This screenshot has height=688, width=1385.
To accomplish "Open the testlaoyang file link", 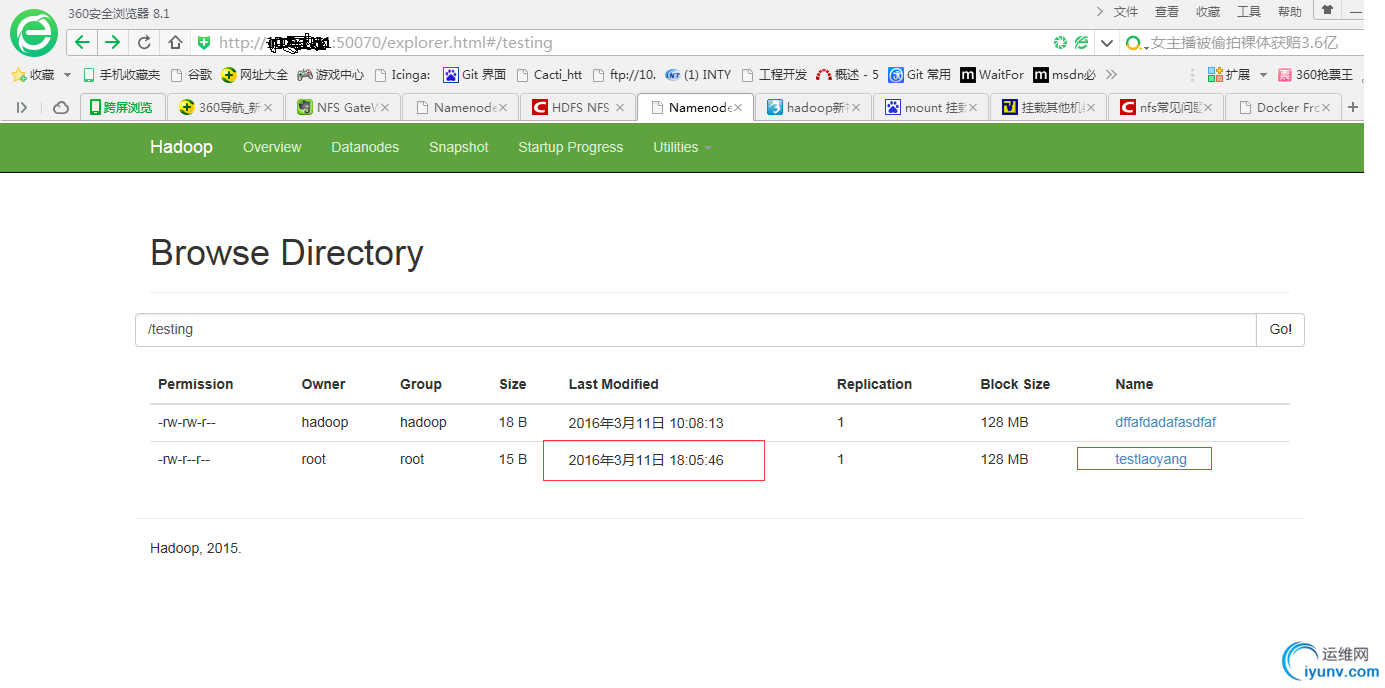I will click(1151, 459).
